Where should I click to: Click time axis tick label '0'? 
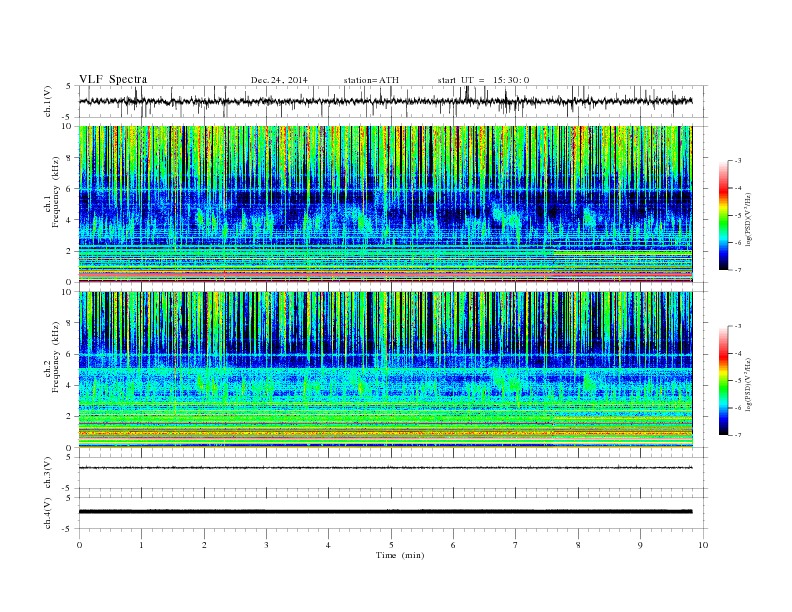pos(79,545)
